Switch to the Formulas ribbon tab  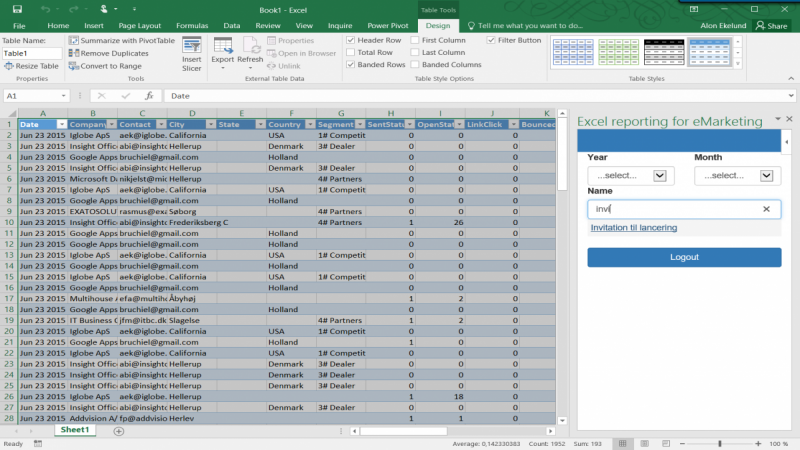coord(192,26)
